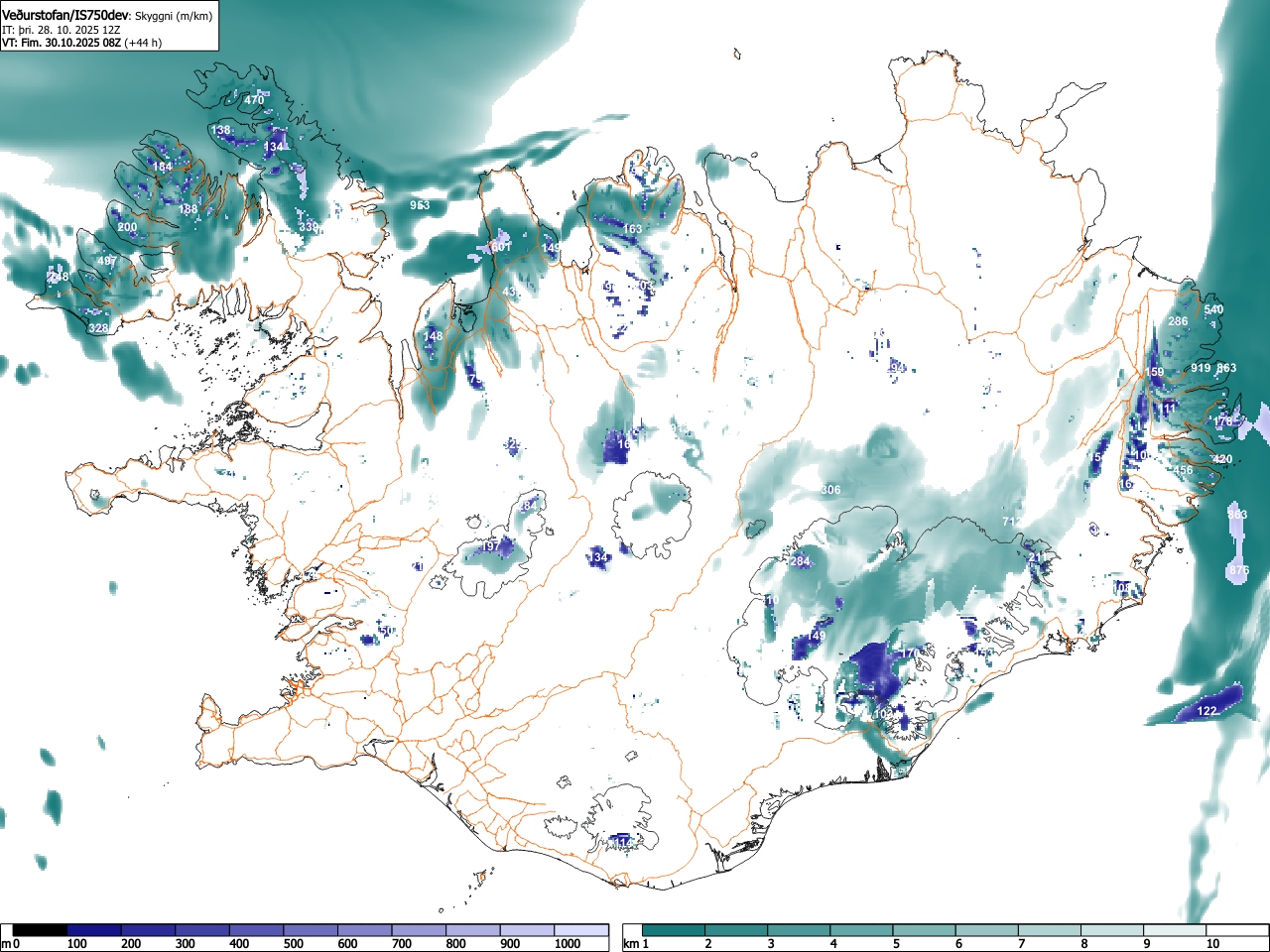Screen dimensions: 1270x952
Task: Click the title 'Veðurstofan/IS750dev'
Action: click(x=65, y=16)
